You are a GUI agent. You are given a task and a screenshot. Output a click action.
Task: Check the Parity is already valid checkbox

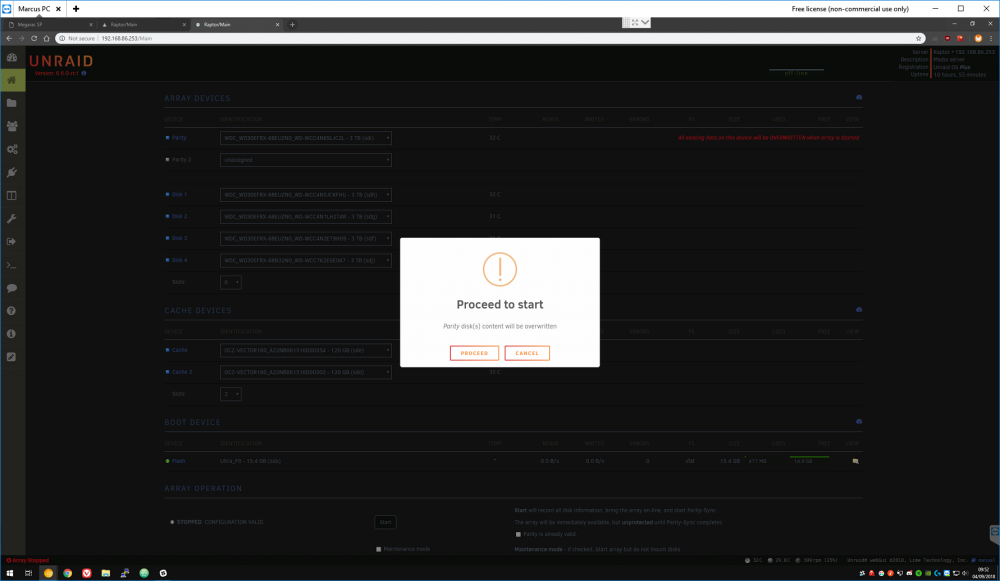click(x=518, y=534)
